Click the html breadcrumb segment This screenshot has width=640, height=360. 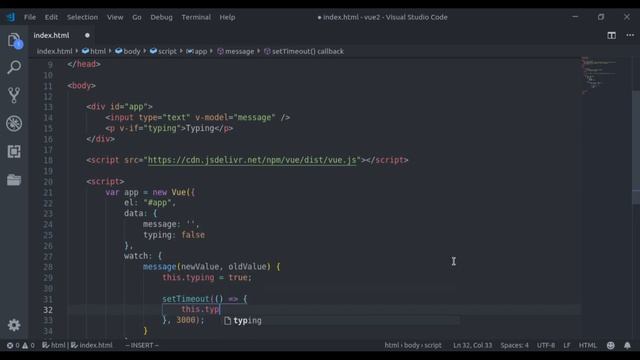(94, 51)
